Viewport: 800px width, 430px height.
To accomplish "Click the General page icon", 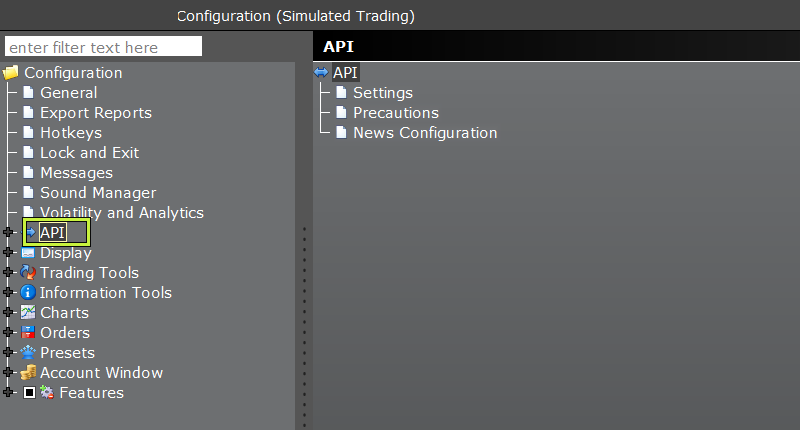I will click(x=29, y=92).
